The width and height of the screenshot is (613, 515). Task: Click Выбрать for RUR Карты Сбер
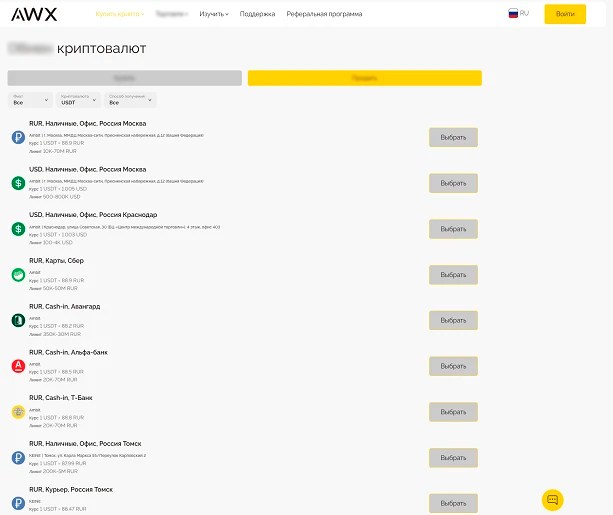pyautogui.click(x=453, y=275)
